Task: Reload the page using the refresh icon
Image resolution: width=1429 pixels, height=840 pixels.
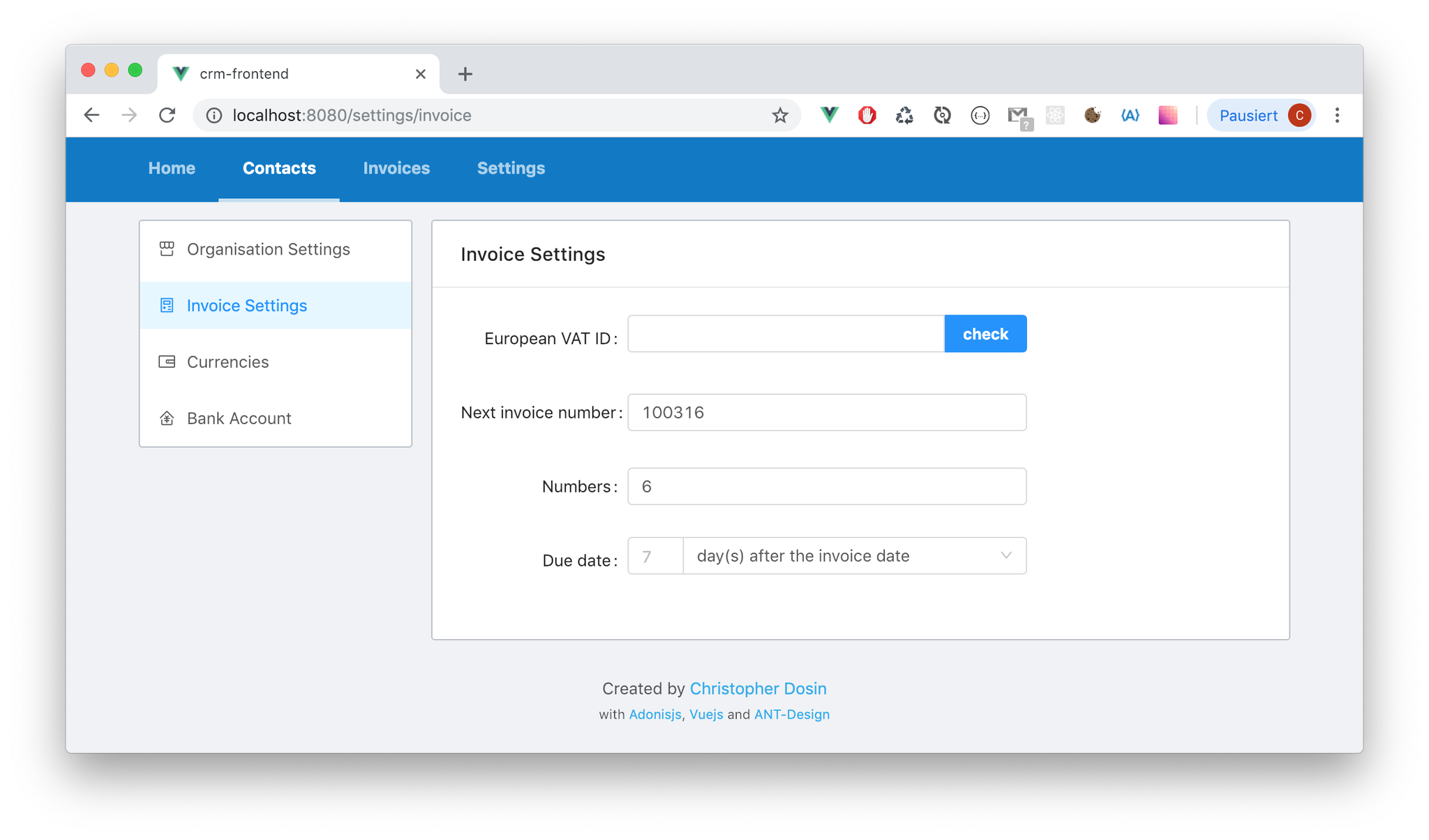Action: (167, 115)
